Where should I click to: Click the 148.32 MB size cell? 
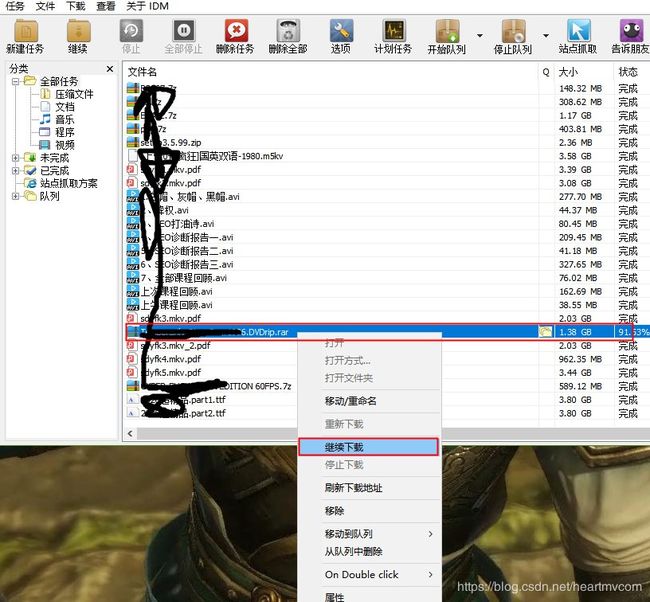coord(580,88)
